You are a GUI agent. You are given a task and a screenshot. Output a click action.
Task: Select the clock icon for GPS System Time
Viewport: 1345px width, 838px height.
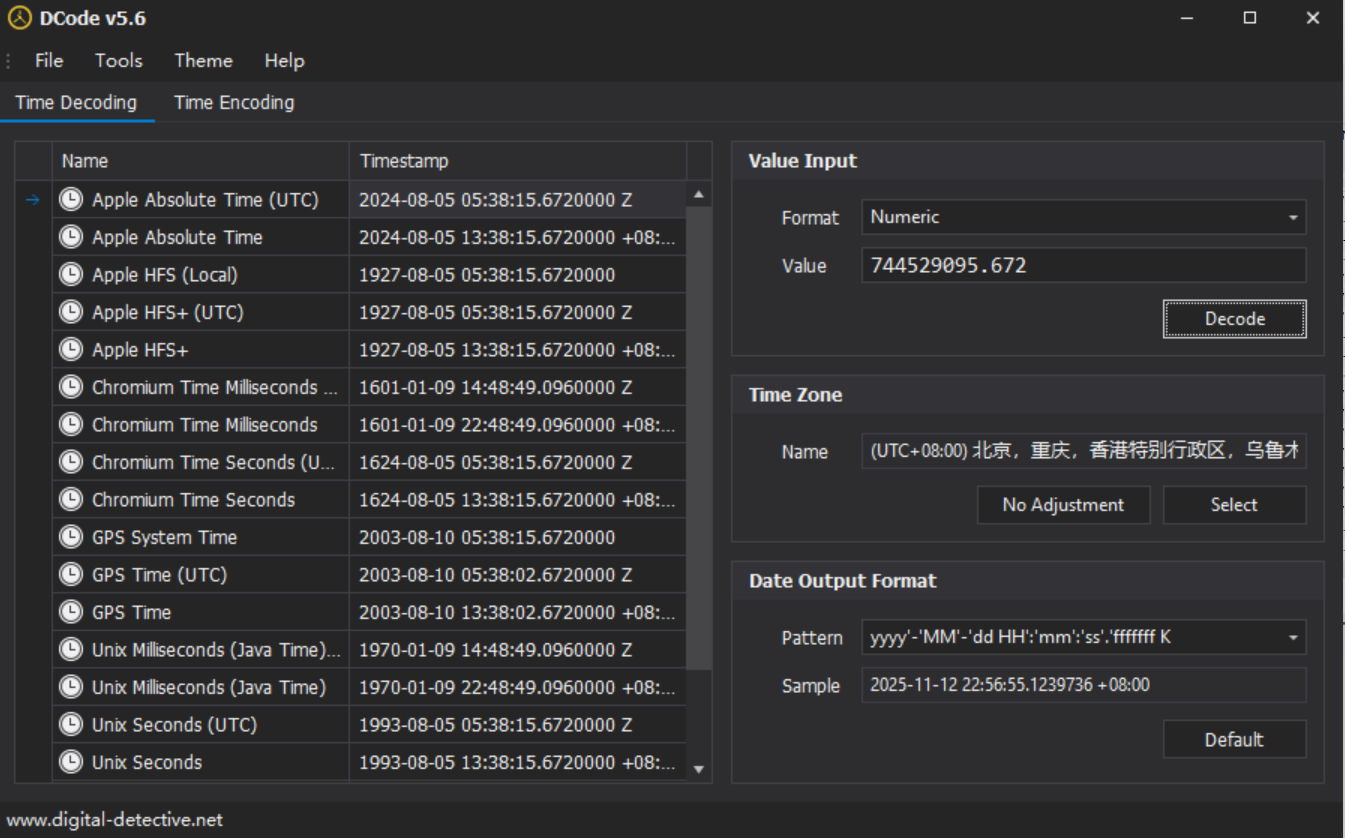[x=71, y=537]
